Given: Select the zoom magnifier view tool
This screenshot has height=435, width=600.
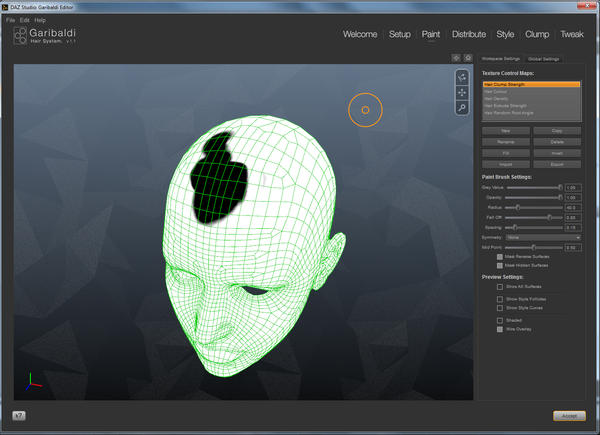Looking at the screenshot, I should pyautogui.click(x=462, y=108).
